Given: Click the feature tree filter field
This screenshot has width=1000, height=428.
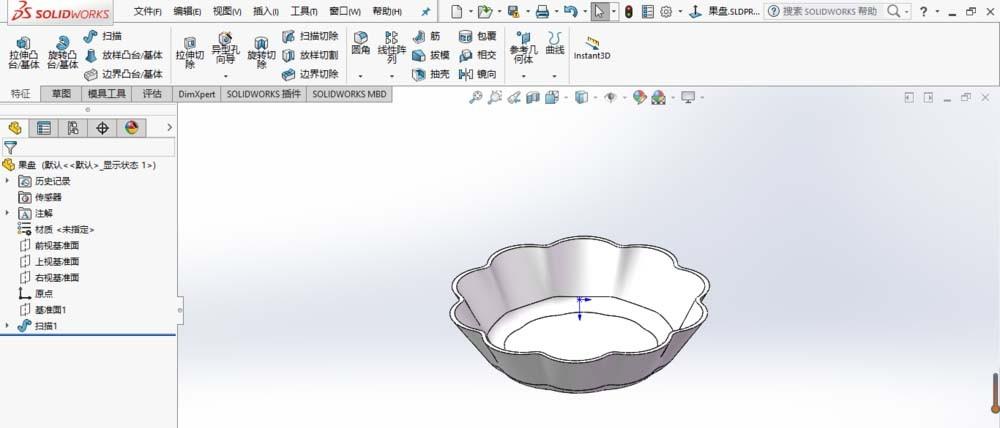Looking at the screenshot, I should [88, 147].
